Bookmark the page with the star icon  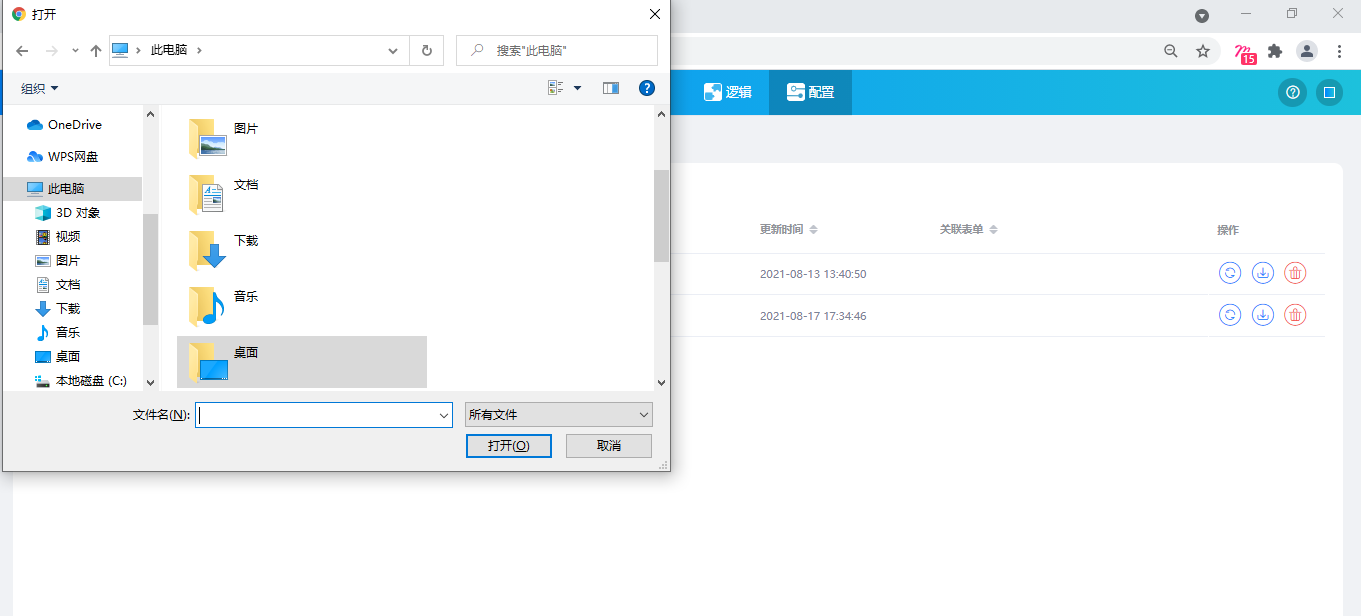pos(1203,51)
